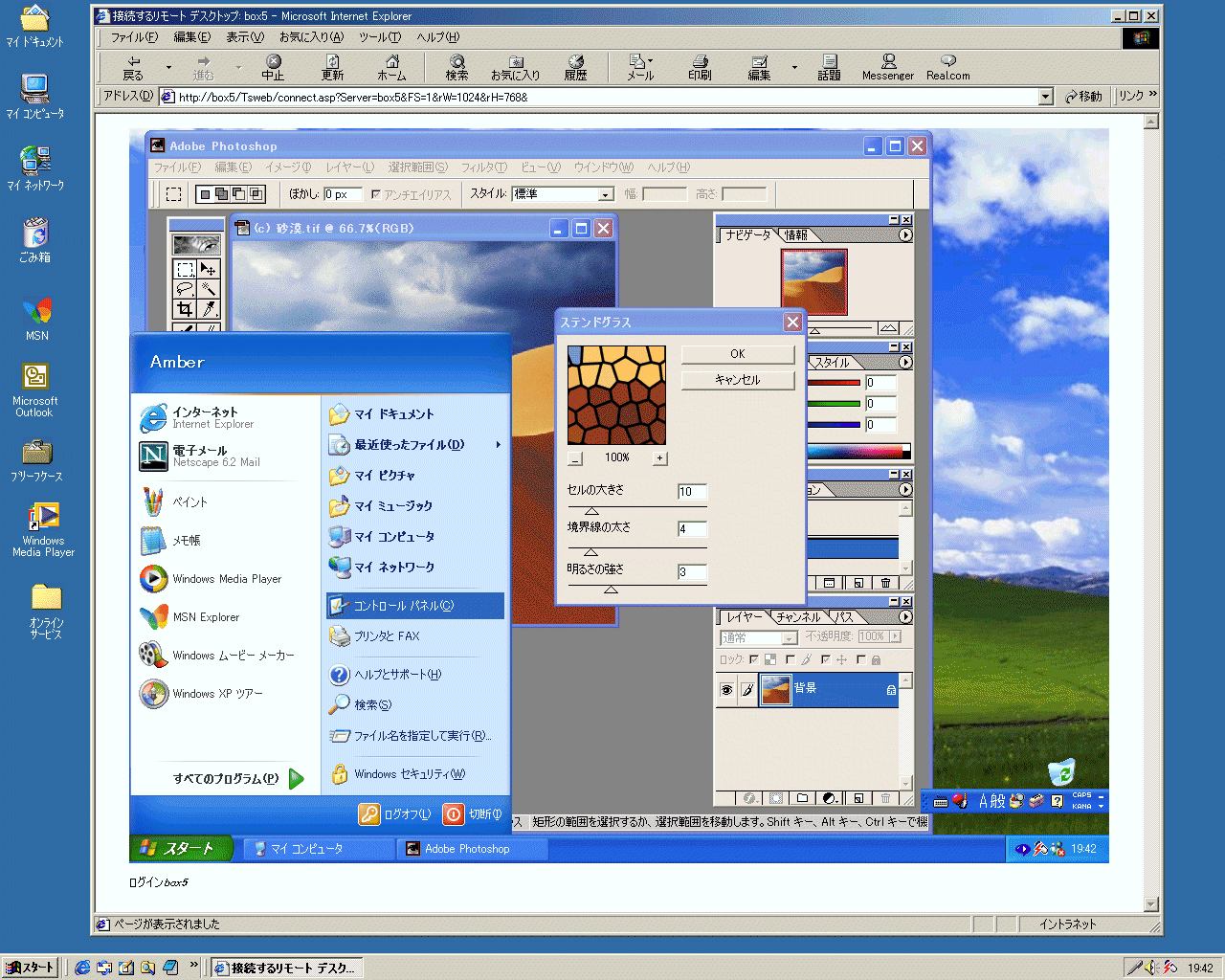This screenshot has height=980, width=1225.
Task: Create a new layer set folder icon
Action: pos(802,797)
